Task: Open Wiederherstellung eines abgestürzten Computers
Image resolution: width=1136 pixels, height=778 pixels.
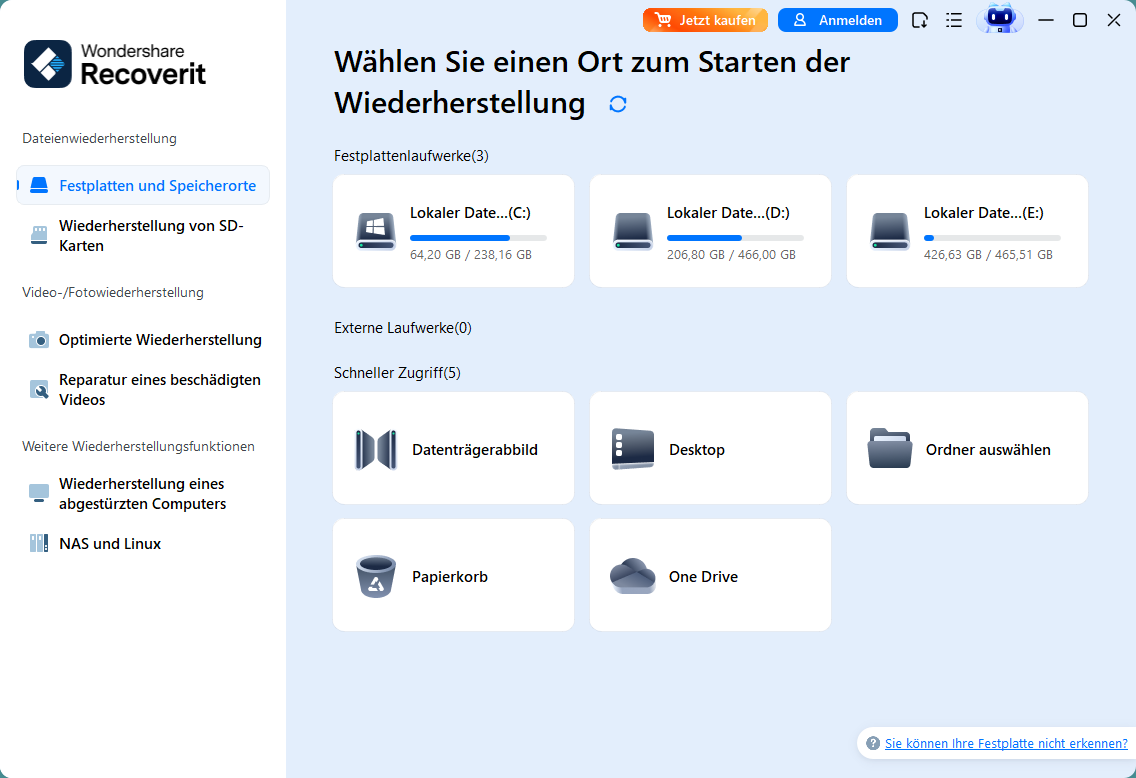Action: click(x=143, y=493)
